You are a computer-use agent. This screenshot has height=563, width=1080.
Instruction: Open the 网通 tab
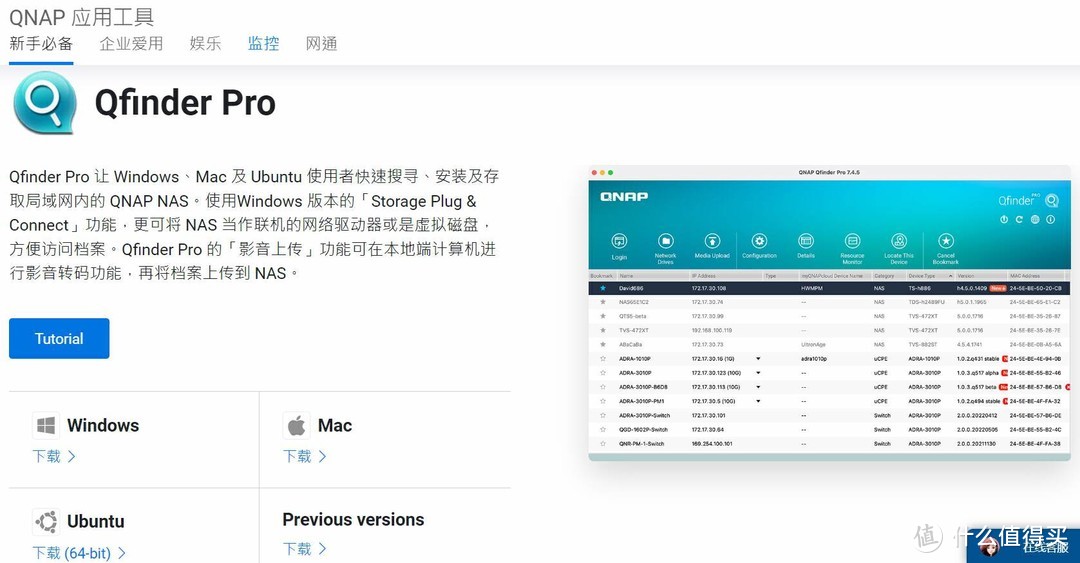coord(322,43)
